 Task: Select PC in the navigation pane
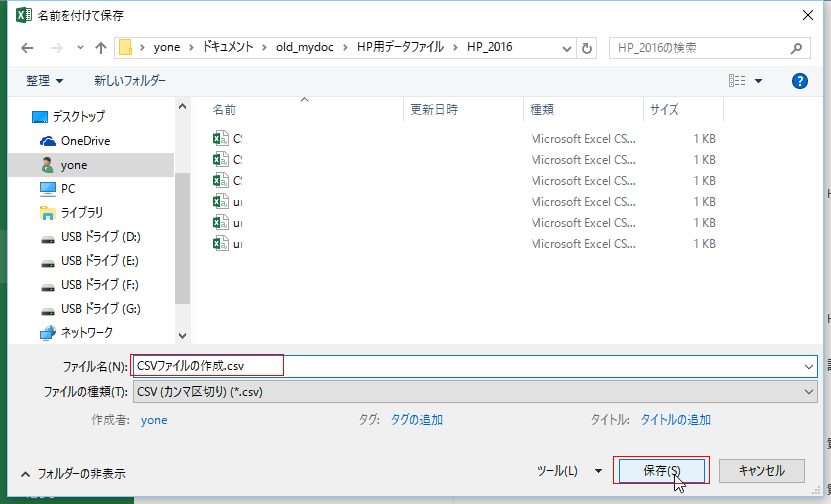tap(68, 189)
